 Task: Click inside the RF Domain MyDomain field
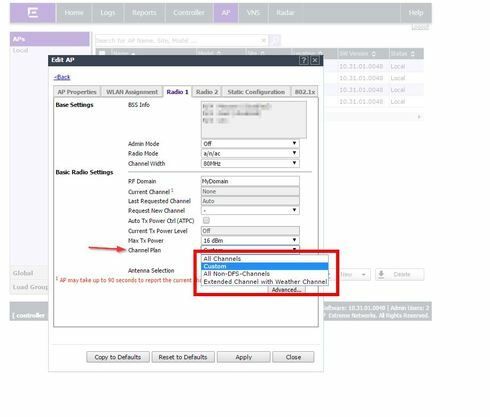(250, 181)
